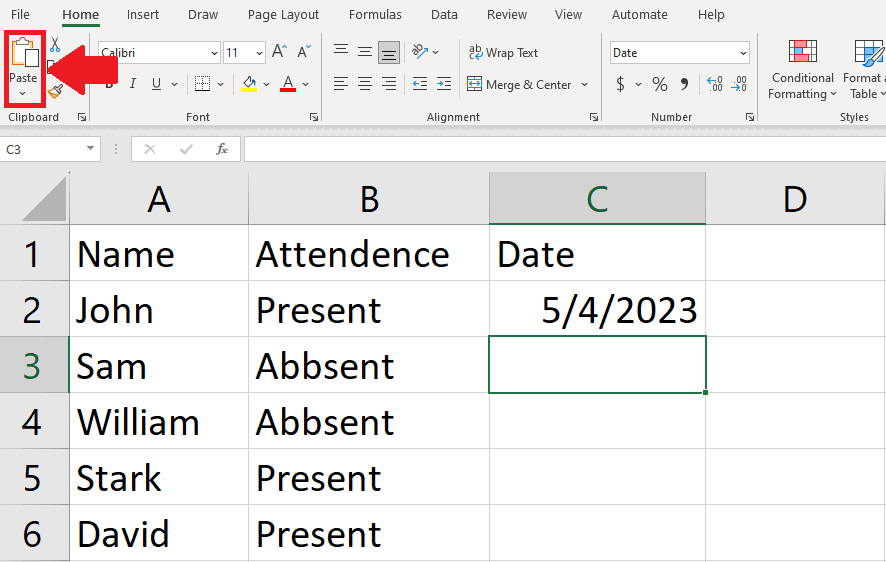Click the yellow Fill Color swatch

(x=249, y=84)
